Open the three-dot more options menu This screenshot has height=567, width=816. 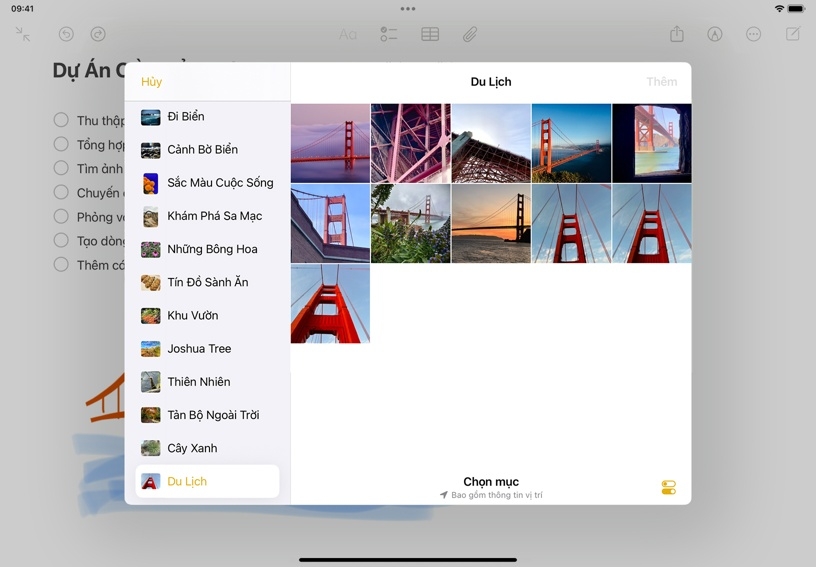[x=754, y=34]
